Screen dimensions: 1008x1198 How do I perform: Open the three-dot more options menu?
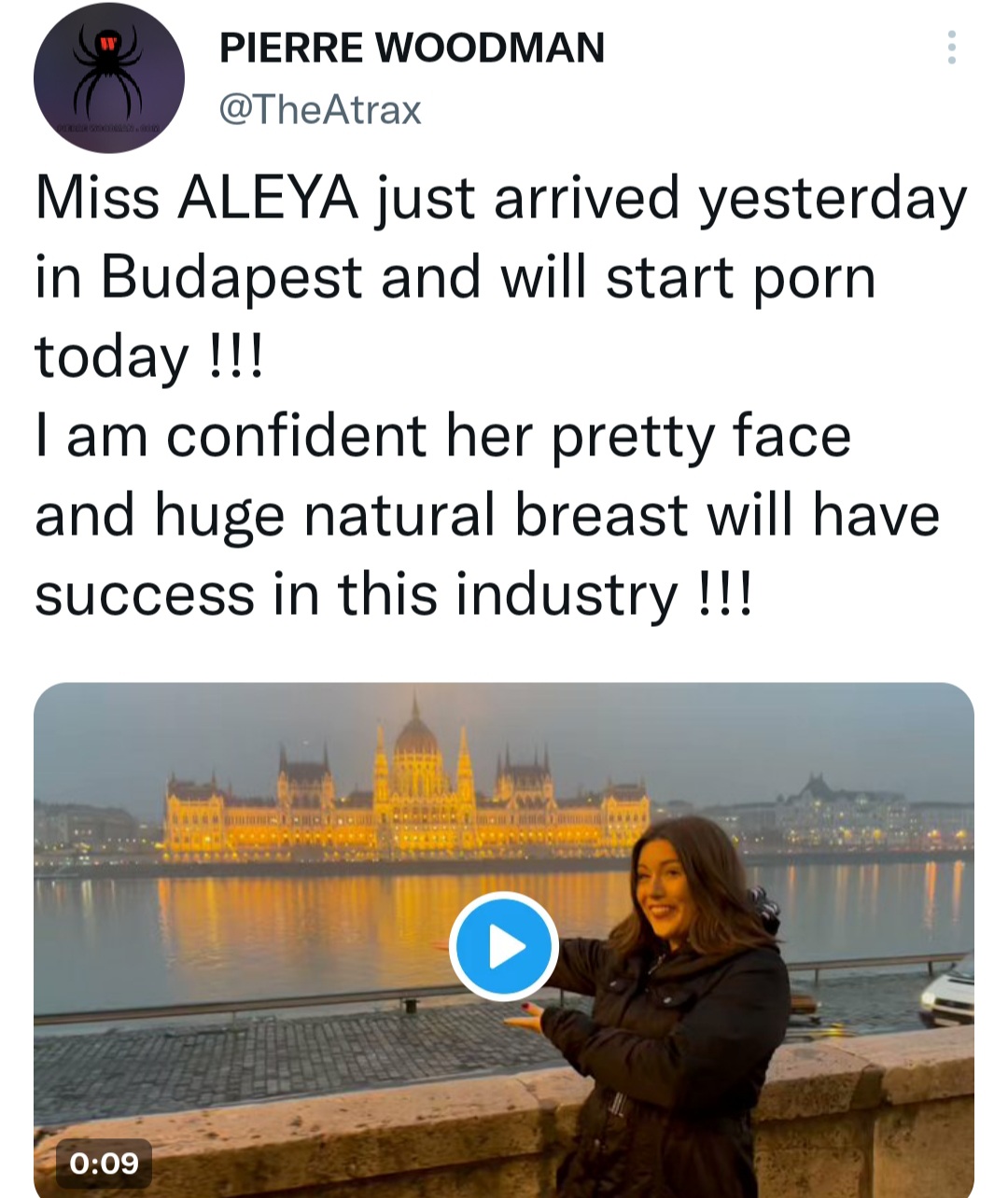(x=951, y=47)
